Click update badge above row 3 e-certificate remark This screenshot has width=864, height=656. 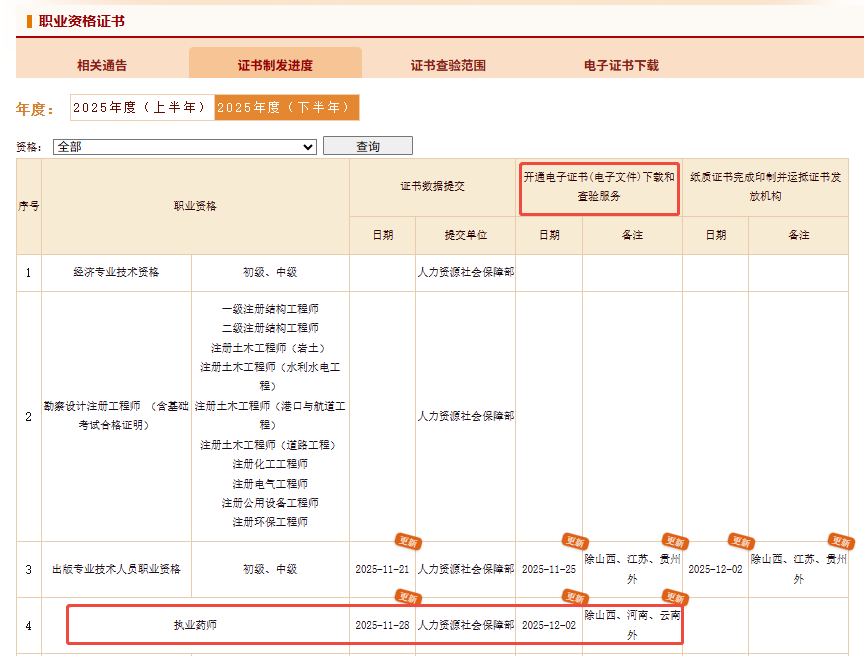pyautogui.click(x=674, y=541)
